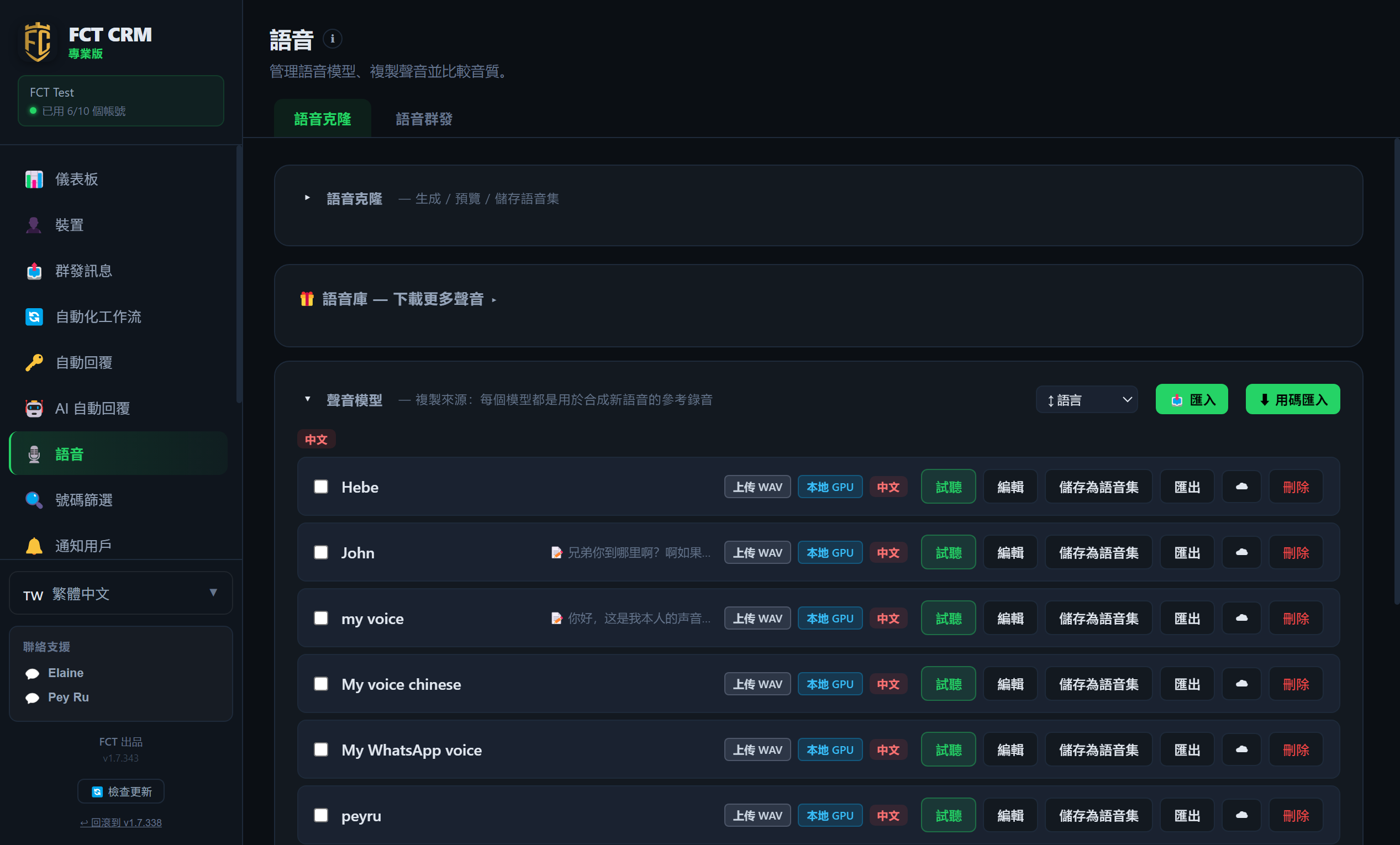The image size is (1400, 845).
Task: Tick My WhatsApp voice checkbox
Action: click(x=321, y=750)
